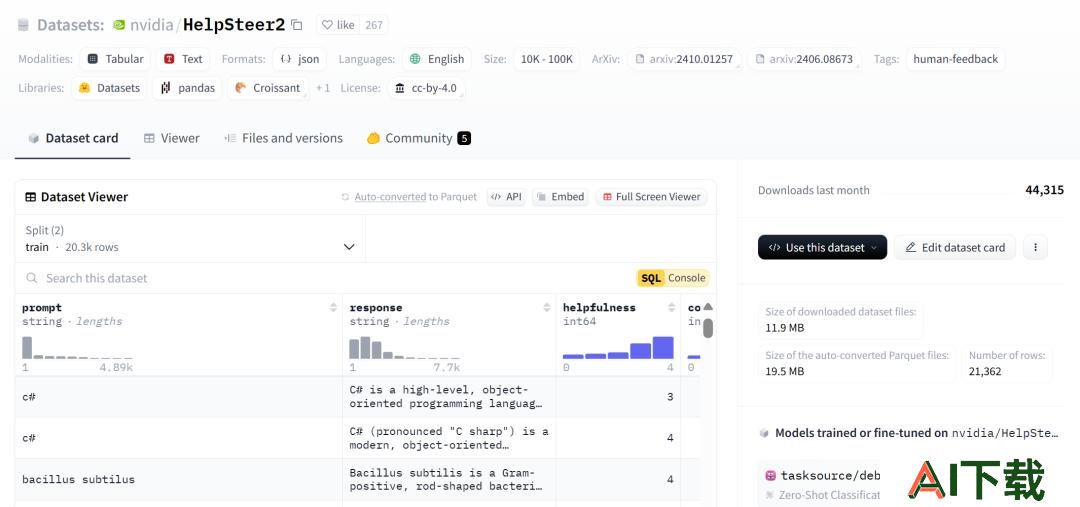Image resolution: width=1080 pixels, height=507 pixels.
Task: Open the SQL Console
Action: (x=673, y=278)
